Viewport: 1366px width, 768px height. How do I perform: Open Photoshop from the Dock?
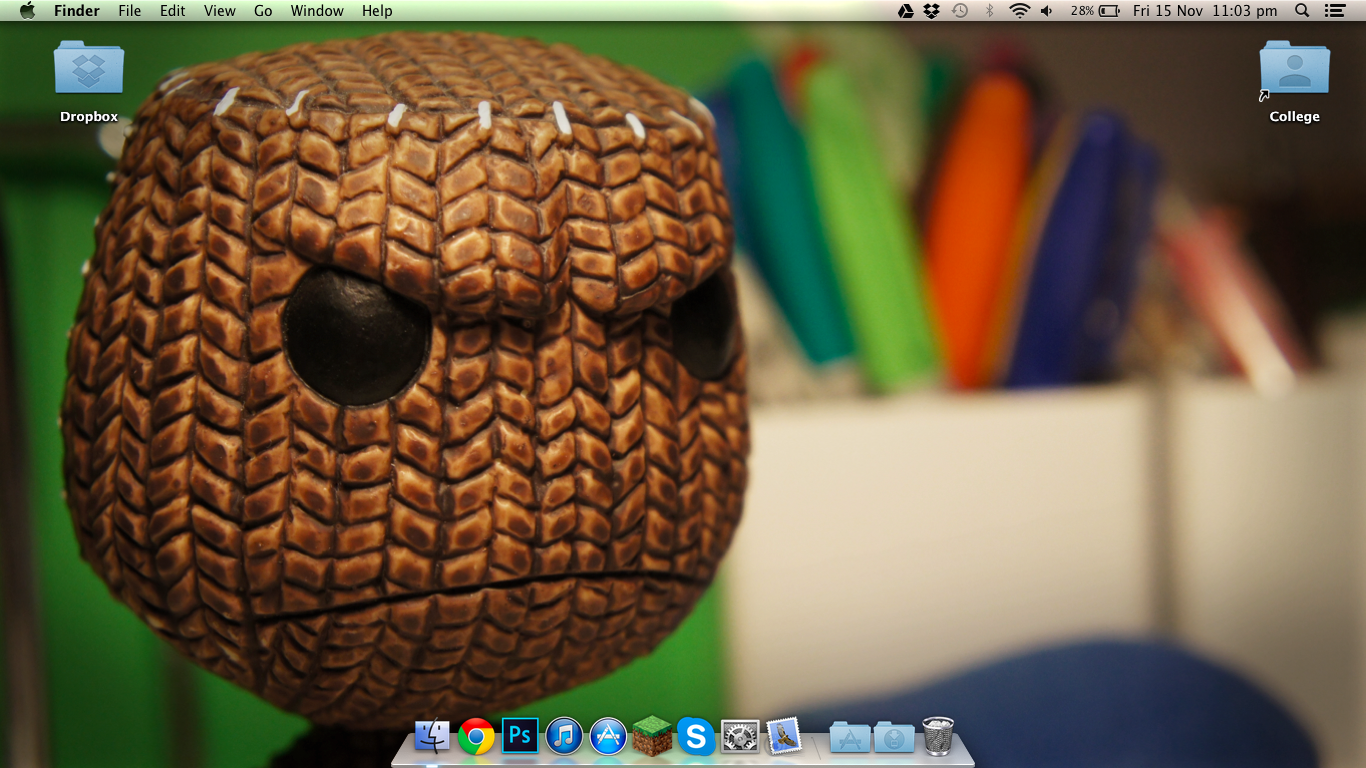520,736
